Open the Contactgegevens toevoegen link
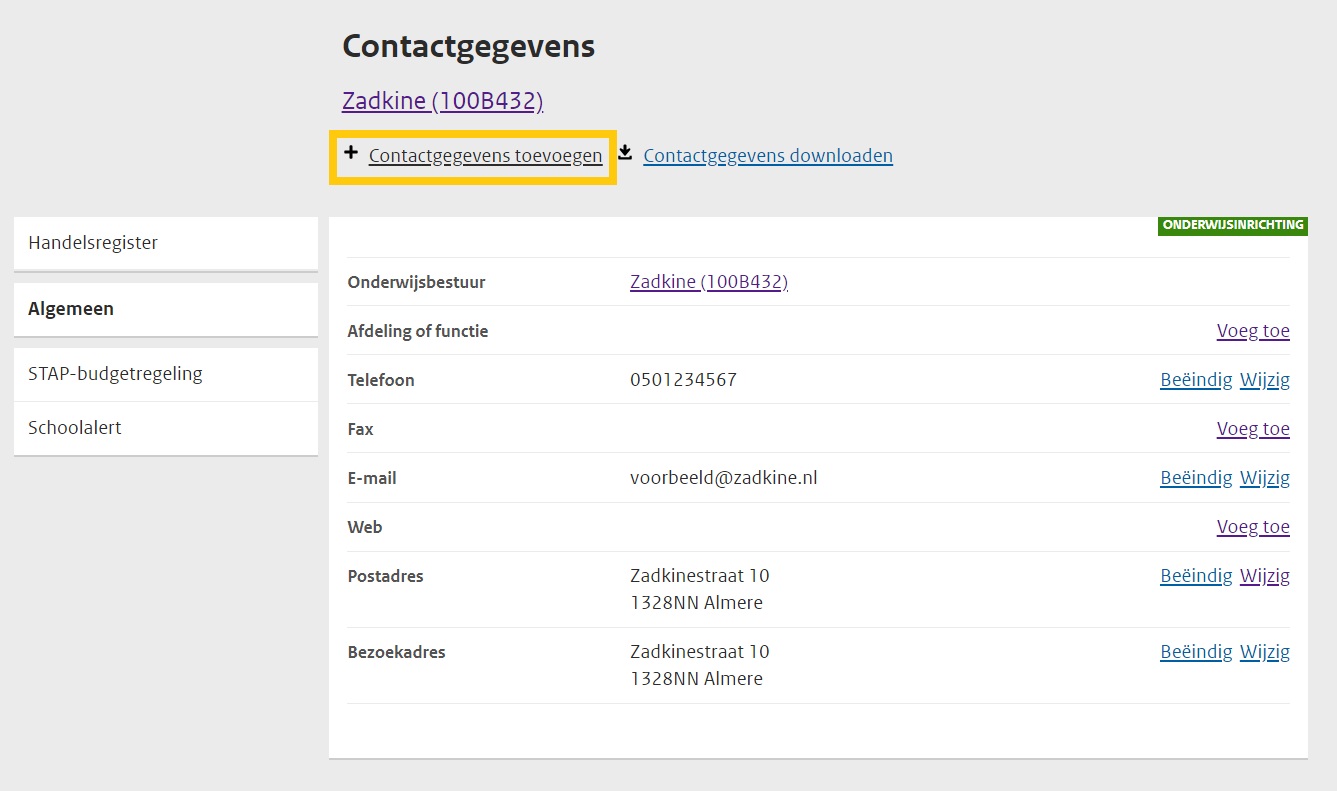The image size is (1337, 791). click(x=485, y=156)
